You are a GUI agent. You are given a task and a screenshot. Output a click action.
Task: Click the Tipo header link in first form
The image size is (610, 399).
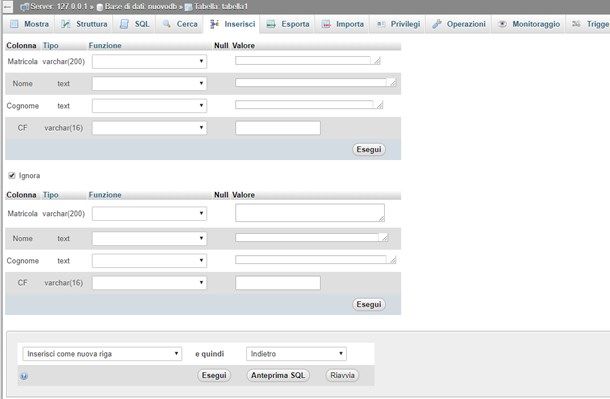click(x=51, y=46)
